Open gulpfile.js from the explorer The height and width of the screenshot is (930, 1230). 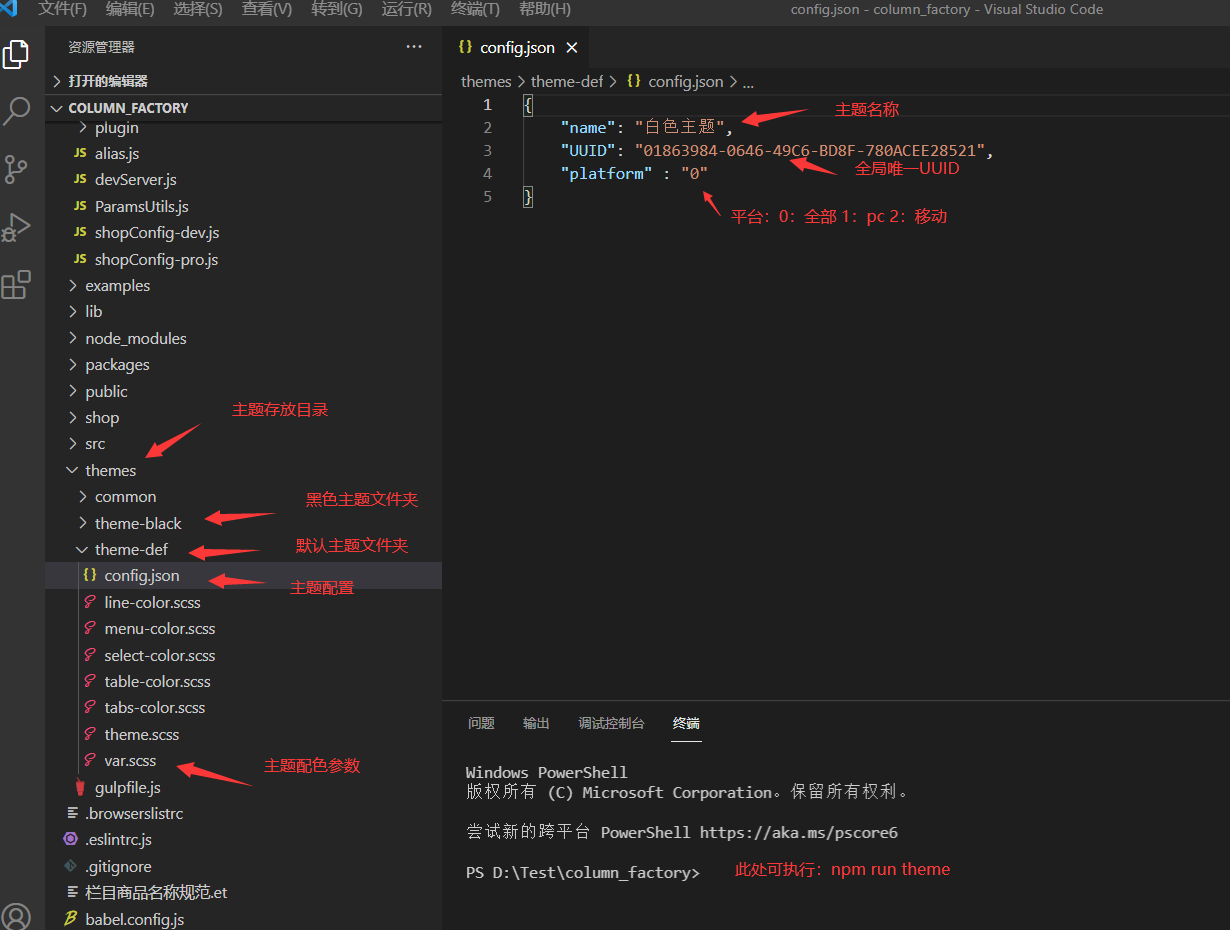click(x=127, y=787)
